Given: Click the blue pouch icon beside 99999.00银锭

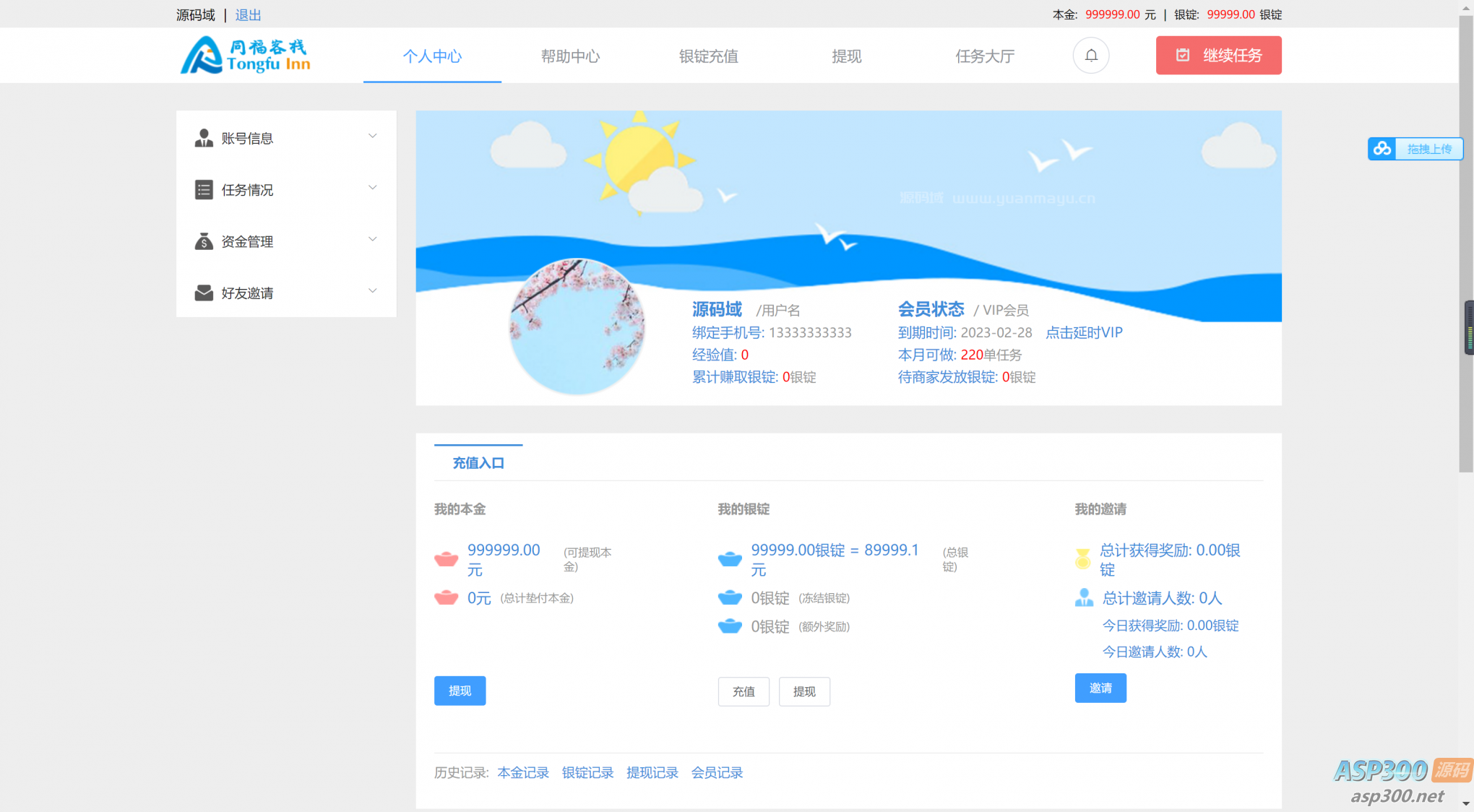Looking at the screenshot, I should 730,558.
